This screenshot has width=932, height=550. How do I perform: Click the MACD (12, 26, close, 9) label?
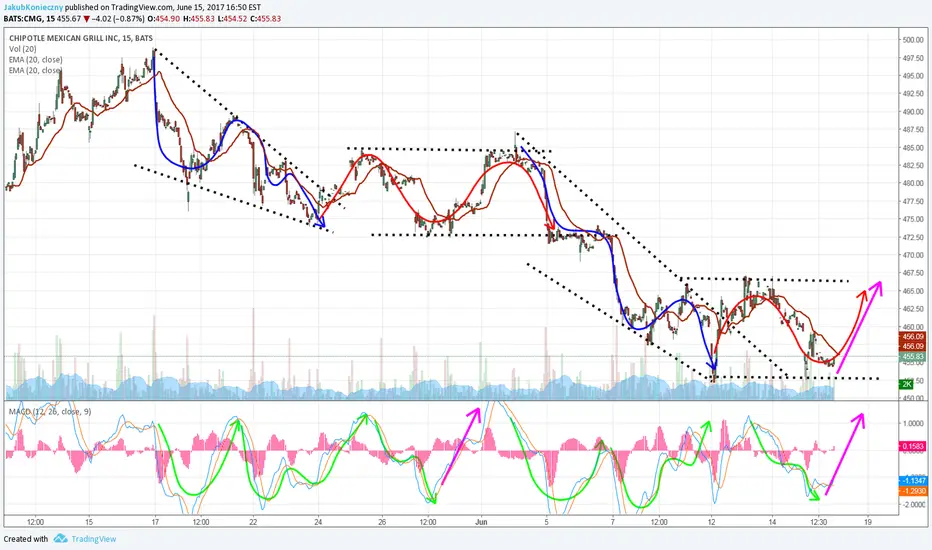click(x=50, y=411)
